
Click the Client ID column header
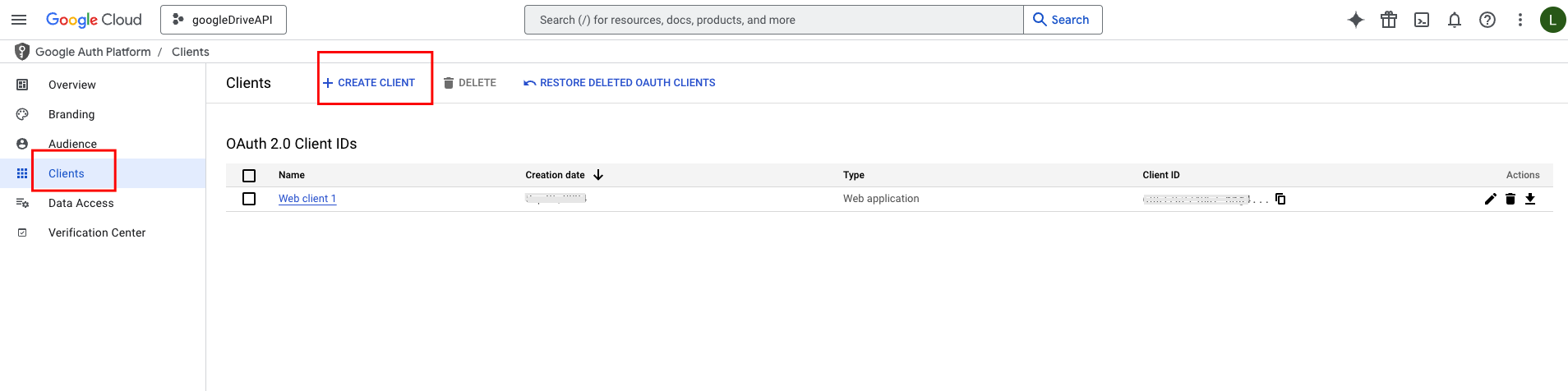pyautogui.click(x=1161, y=175)
